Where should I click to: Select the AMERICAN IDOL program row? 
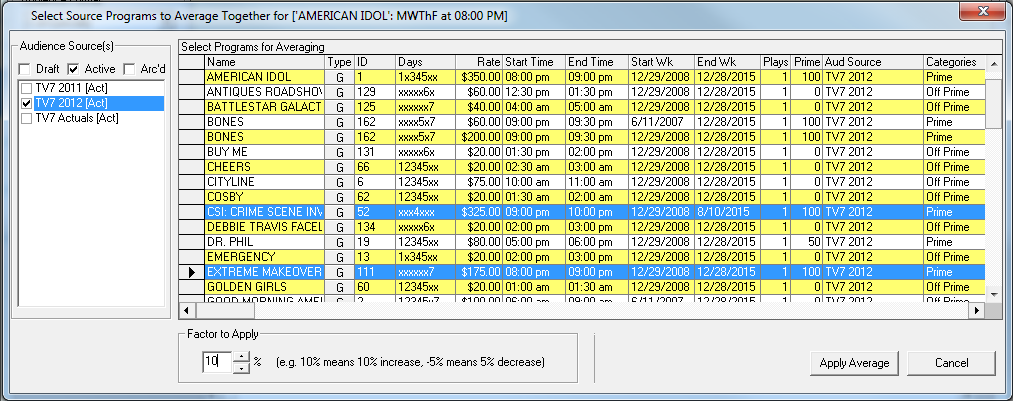point(264,77)
